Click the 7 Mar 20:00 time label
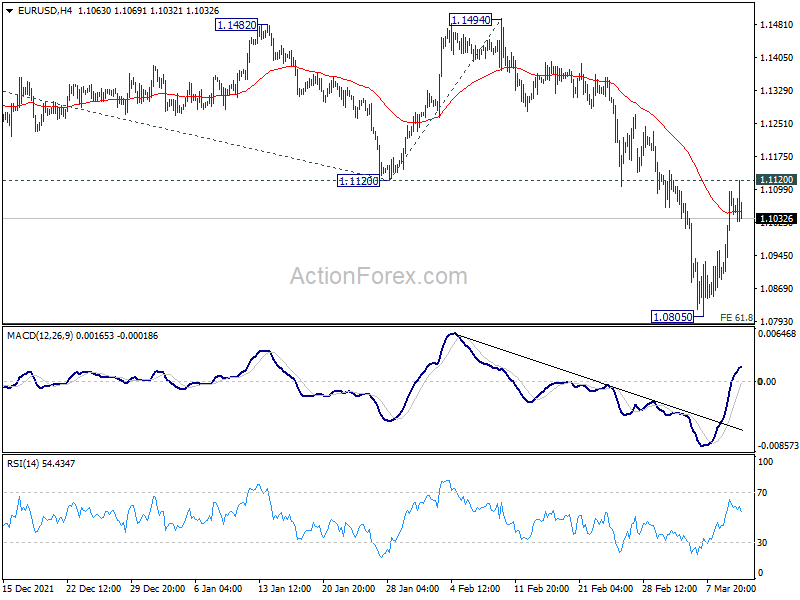800x600 pixels. [x=731, y=588]
